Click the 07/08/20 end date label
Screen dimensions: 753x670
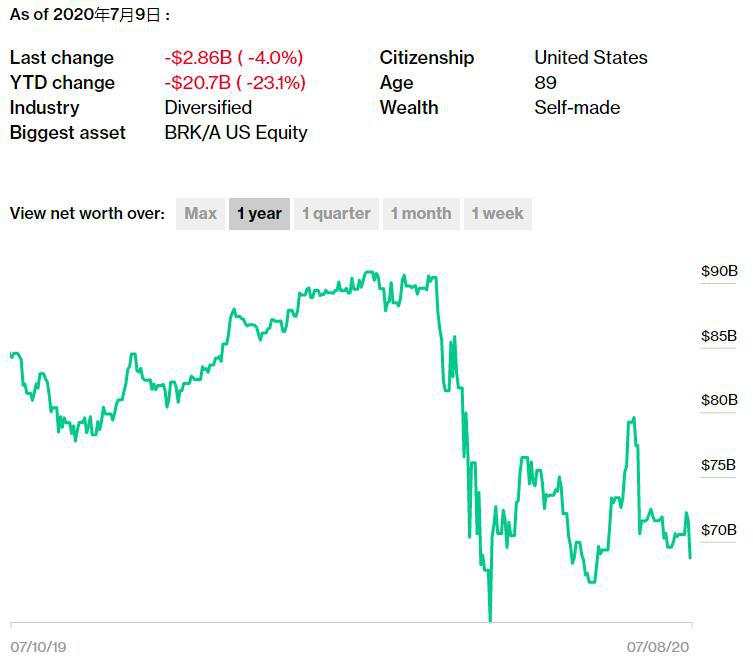point(658,647)
